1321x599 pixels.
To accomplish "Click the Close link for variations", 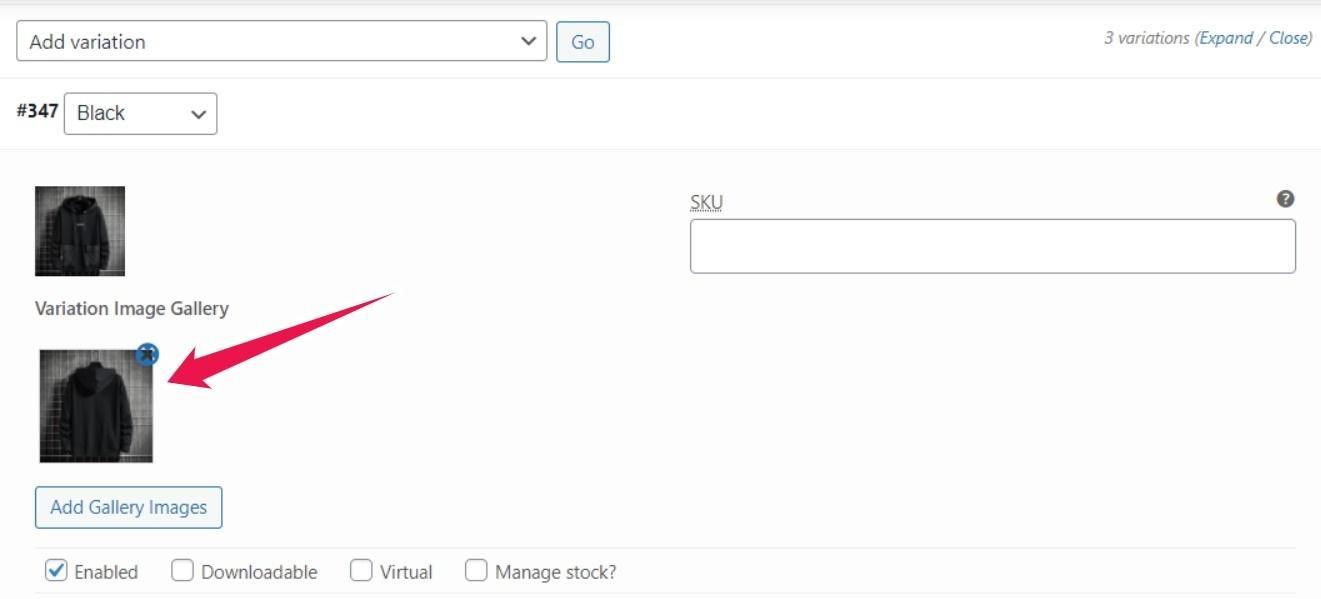I will pyautogui.click(x=1288, y=38).
